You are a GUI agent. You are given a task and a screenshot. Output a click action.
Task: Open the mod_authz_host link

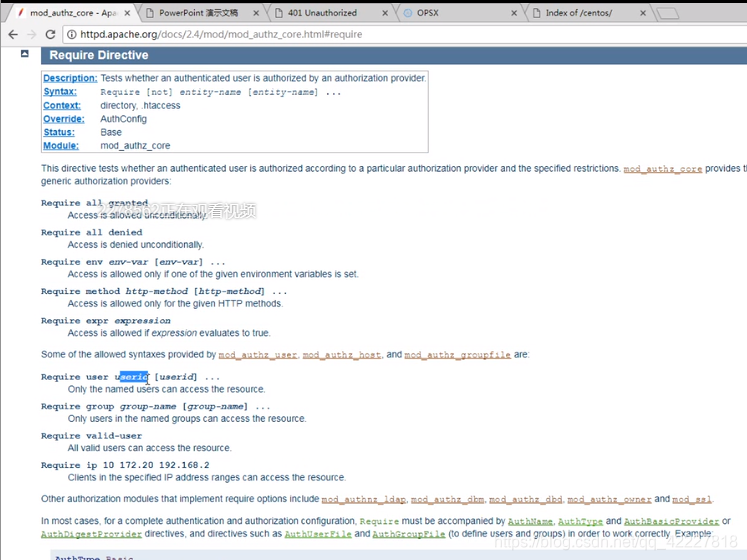point(342,355)
